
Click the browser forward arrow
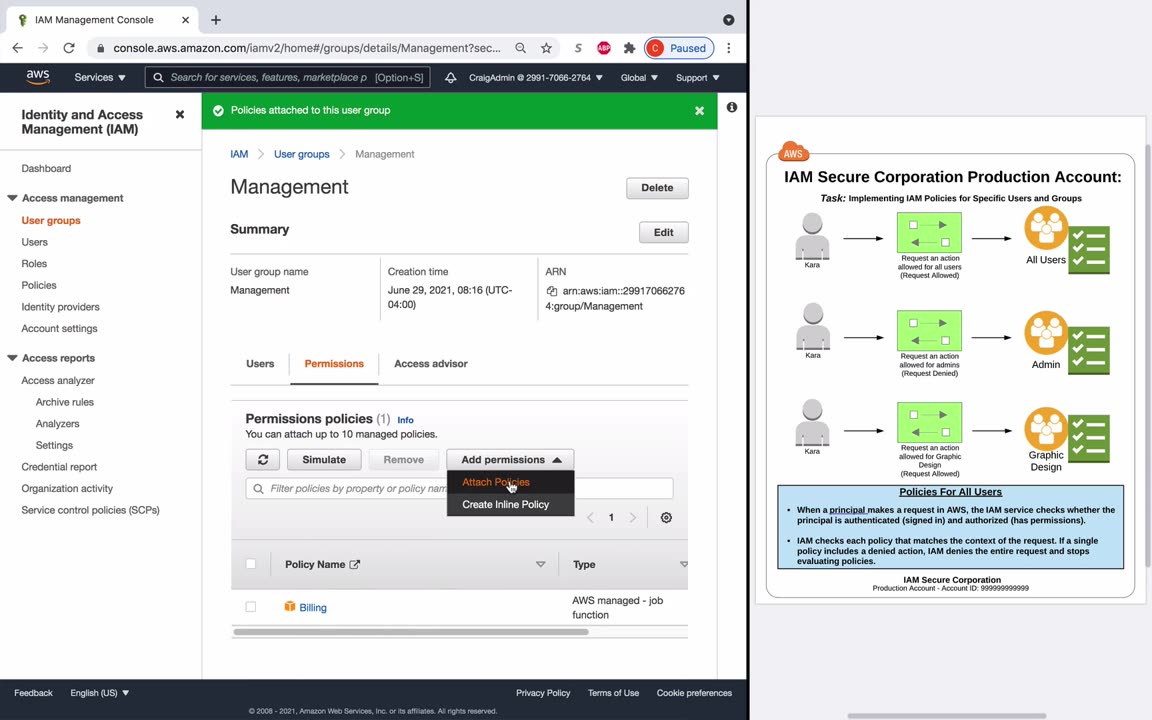(x=43, y=48)
